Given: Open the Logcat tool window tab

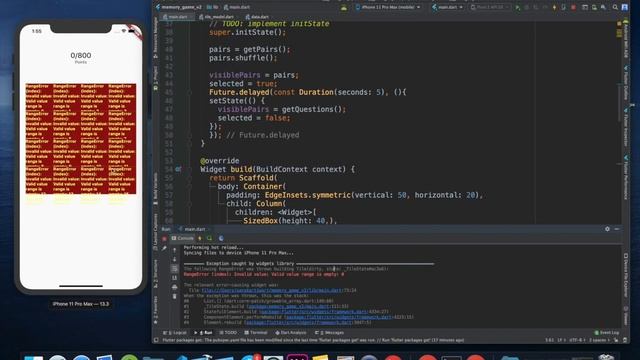Looking at the screenshot, I should tap(175, 333).
